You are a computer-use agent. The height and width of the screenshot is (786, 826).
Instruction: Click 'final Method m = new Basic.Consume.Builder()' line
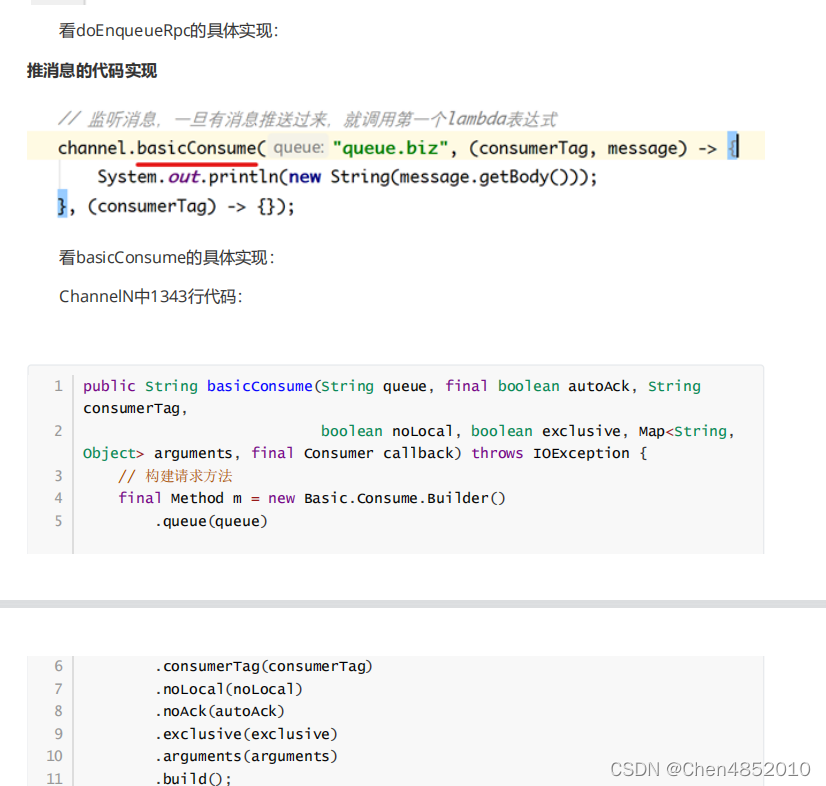(x=312, y=498)
